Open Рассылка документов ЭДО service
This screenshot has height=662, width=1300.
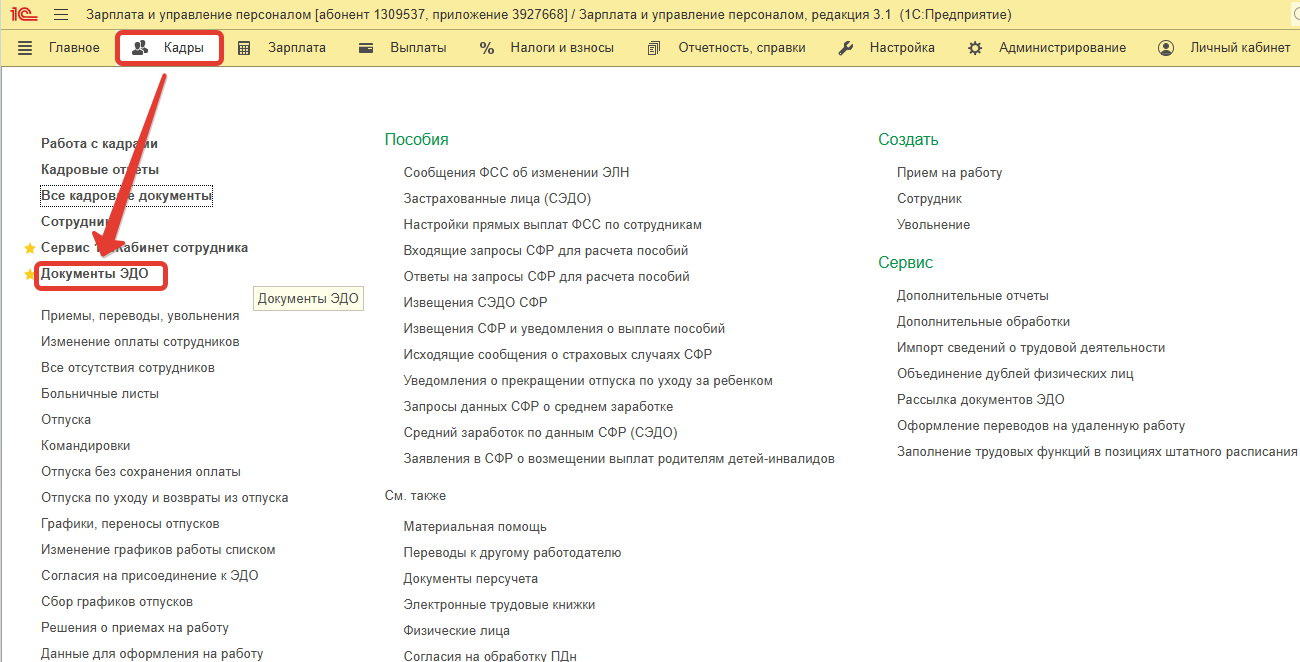[980, 400]
